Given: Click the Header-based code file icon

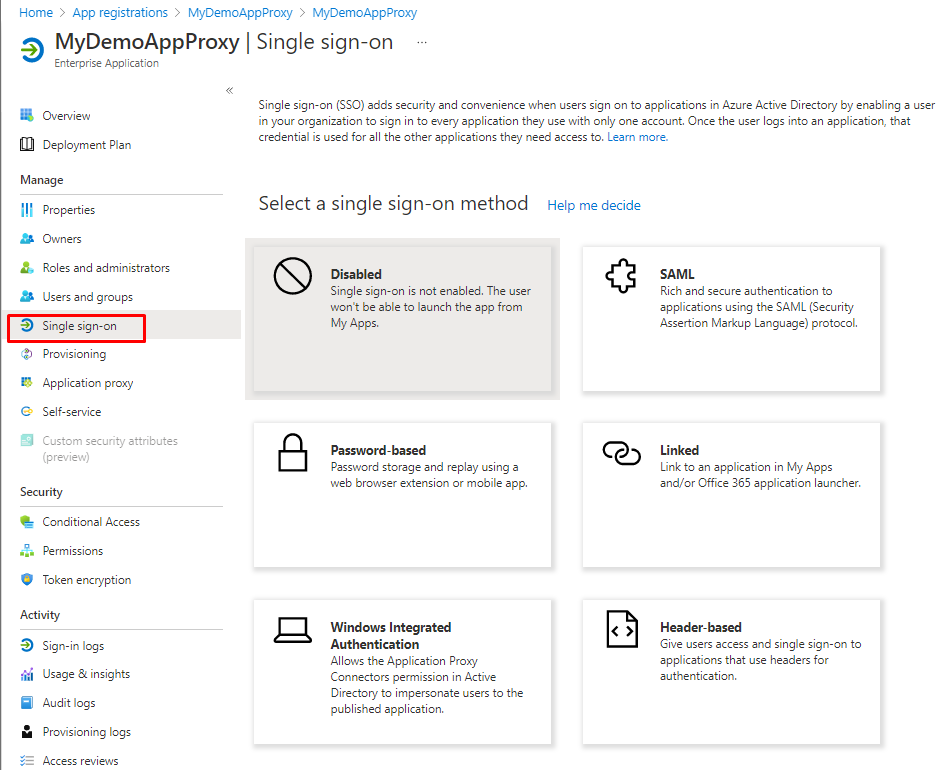Looking at the screenshot, I should pos(621,630).
